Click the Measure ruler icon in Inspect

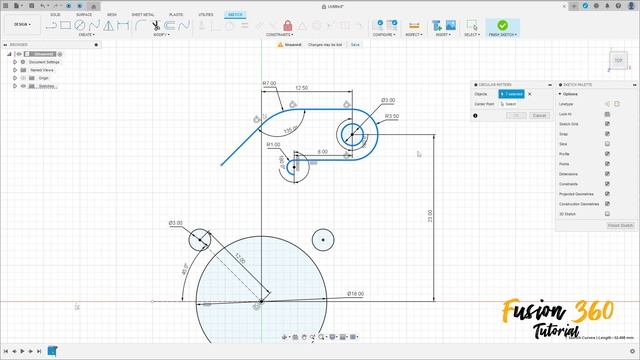pos(414,25)
